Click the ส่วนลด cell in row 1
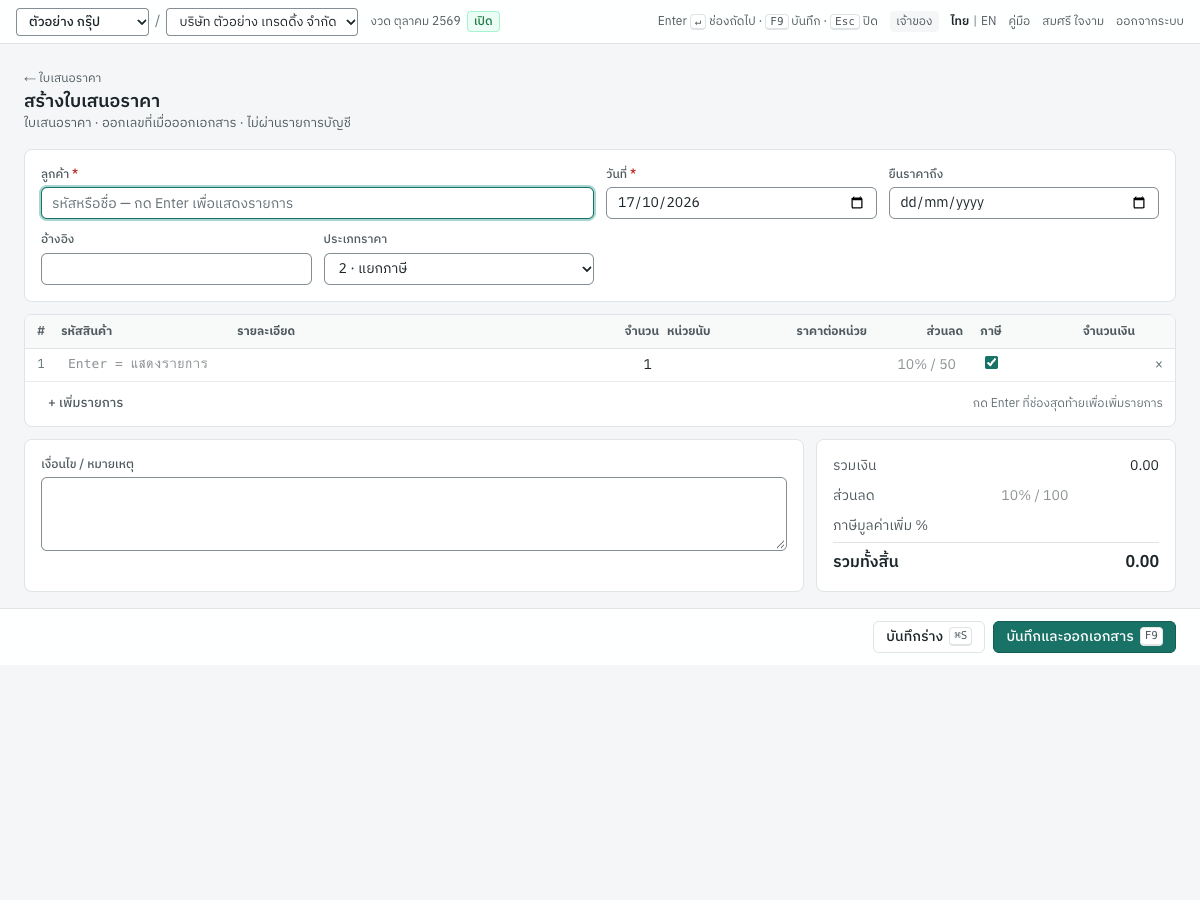Screen dimensions: 1200x900 919,364
